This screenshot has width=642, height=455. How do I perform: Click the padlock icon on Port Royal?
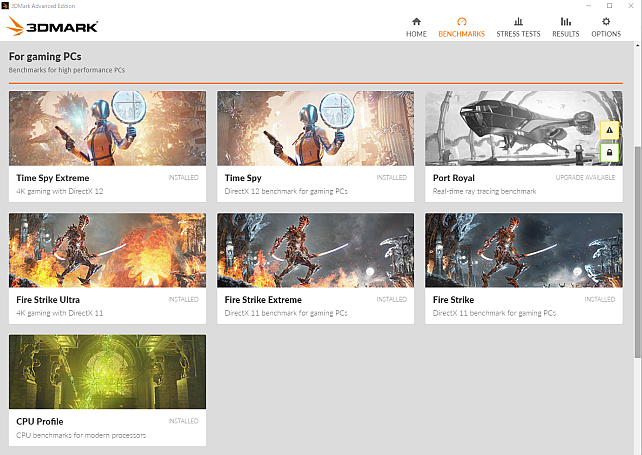[609, 152]
